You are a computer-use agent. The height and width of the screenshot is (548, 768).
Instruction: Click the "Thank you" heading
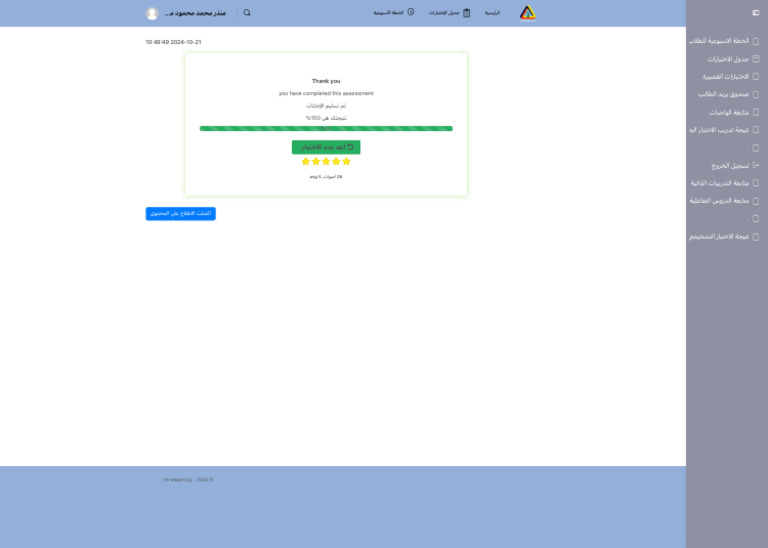click(x=326, y=81)
